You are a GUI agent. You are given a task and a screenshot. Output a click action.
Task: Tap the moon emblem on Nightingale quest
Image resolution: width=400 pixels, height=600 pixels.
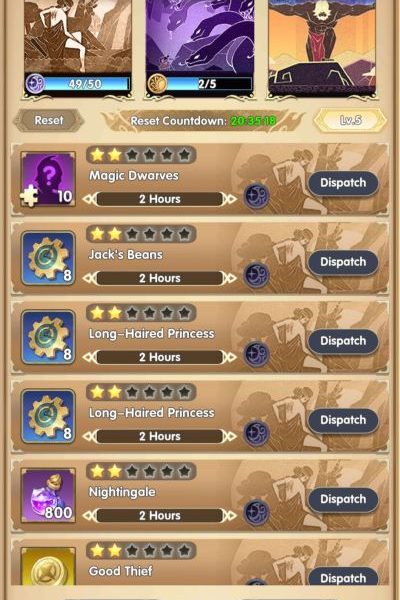point(256,512)
